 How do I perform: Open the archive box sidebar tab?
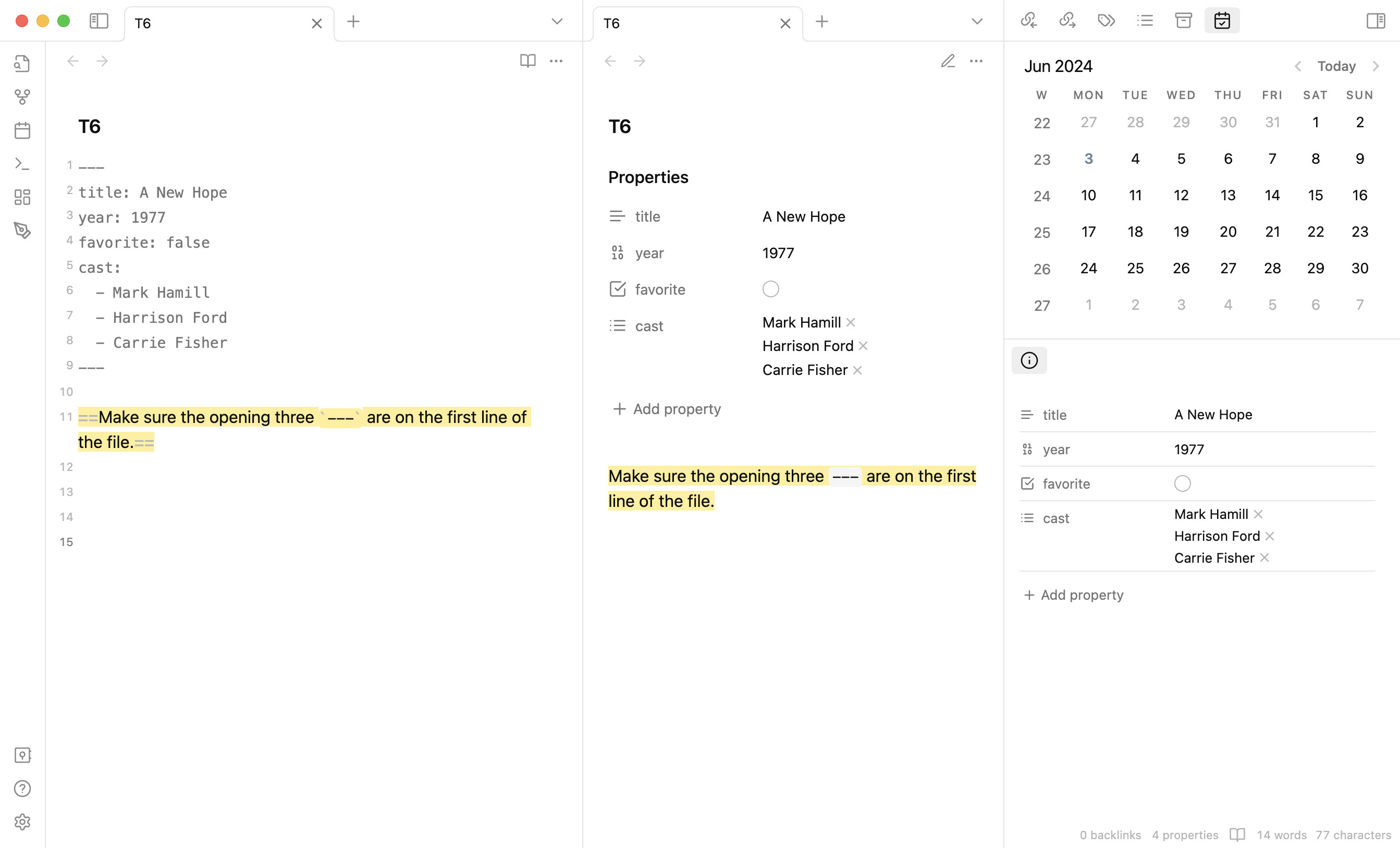[1184, 21]
